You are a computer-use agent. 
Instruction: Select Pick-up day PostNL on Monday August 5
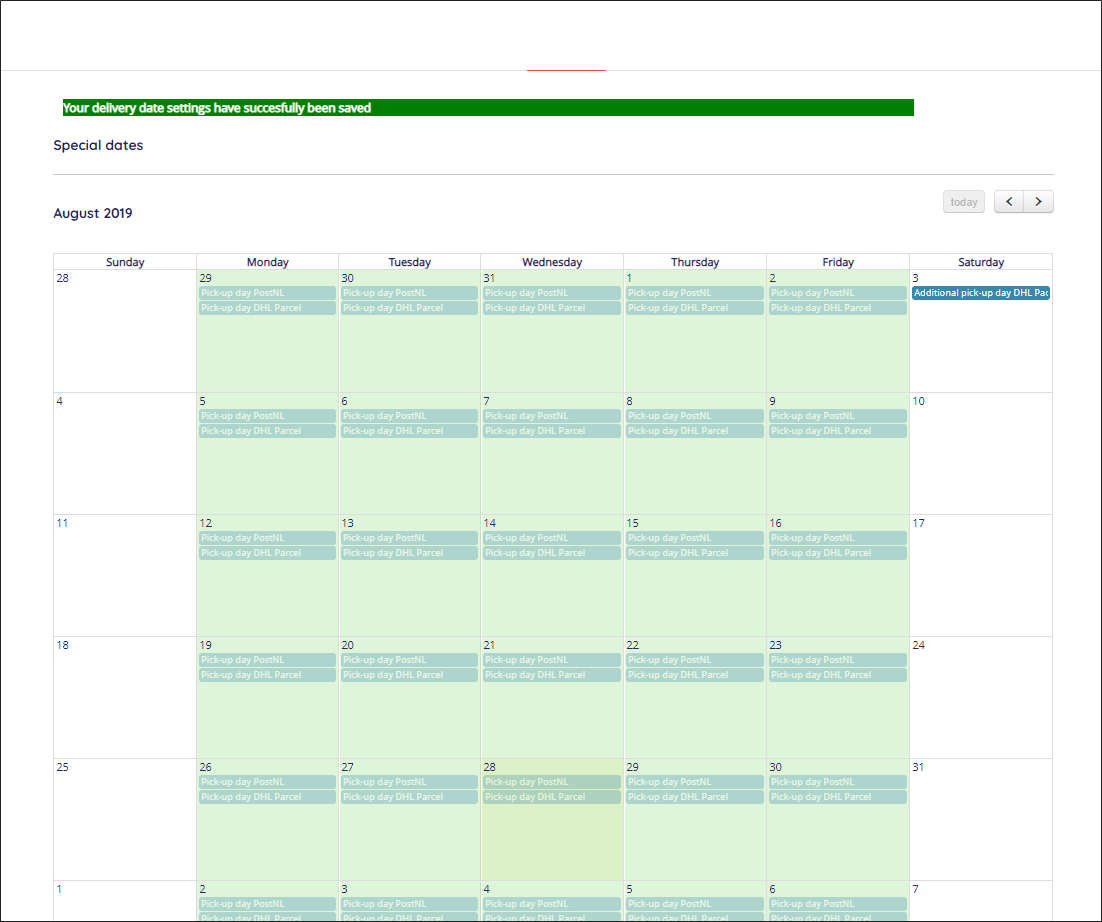[x=267, y=416]
